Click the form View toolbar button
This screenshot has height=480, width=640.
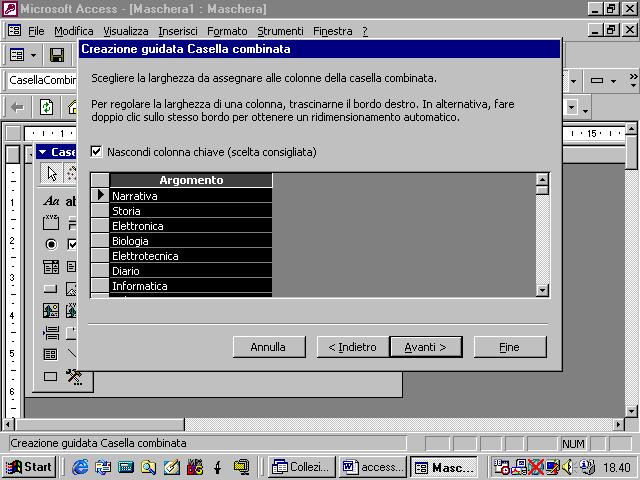click(17, 55)
